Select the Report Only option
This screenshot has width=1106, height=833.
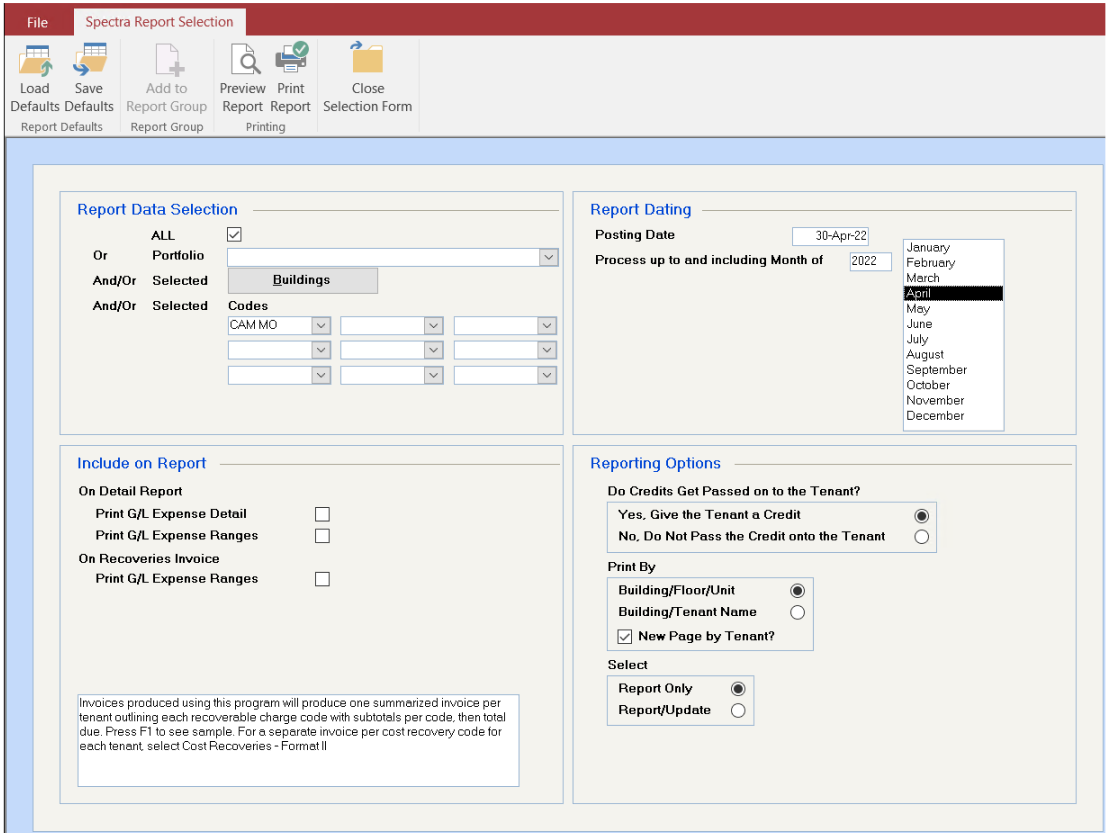point(738,688)
